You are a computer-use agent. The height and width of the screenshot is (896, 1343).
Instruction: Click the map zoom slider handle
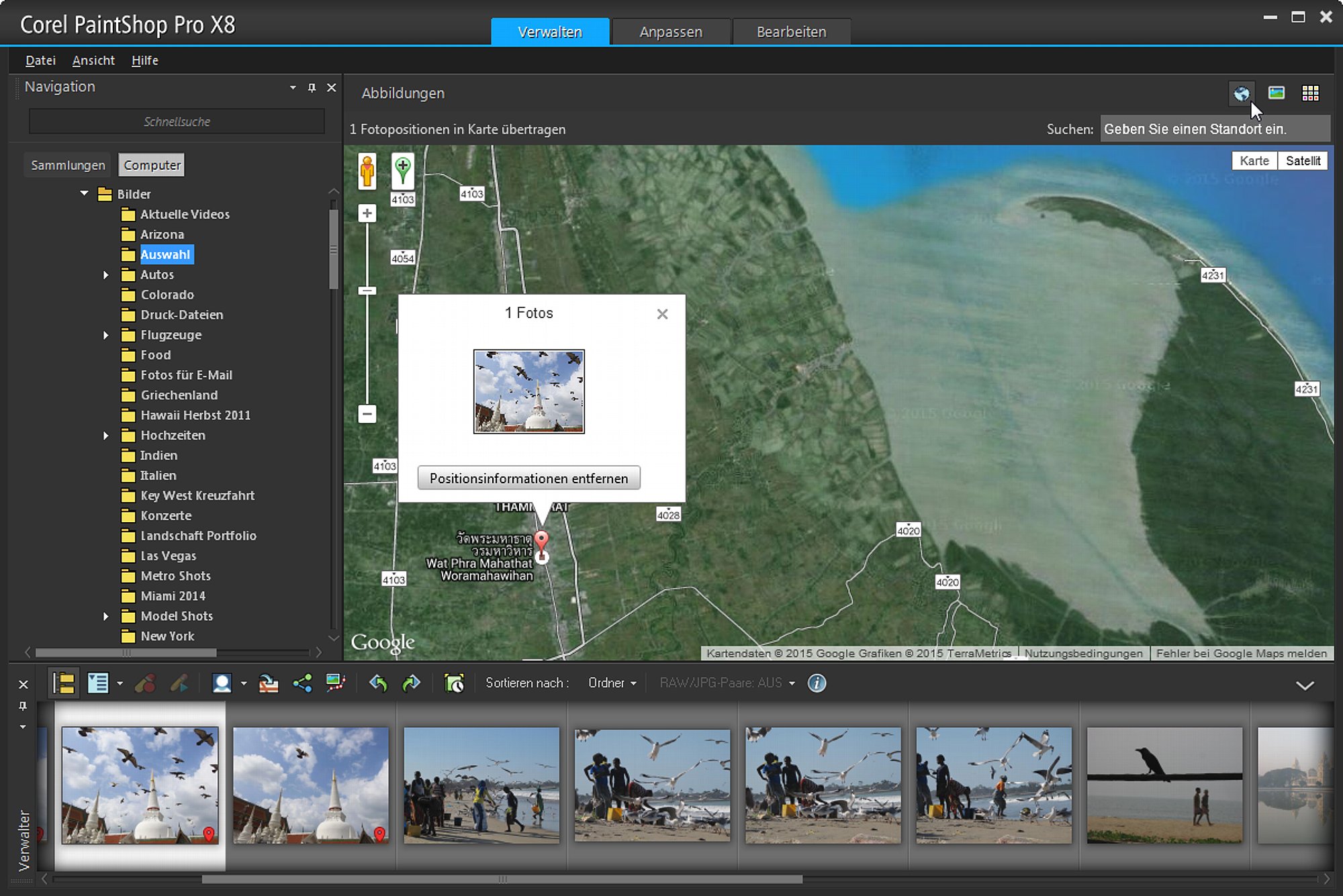coord(367,291)
